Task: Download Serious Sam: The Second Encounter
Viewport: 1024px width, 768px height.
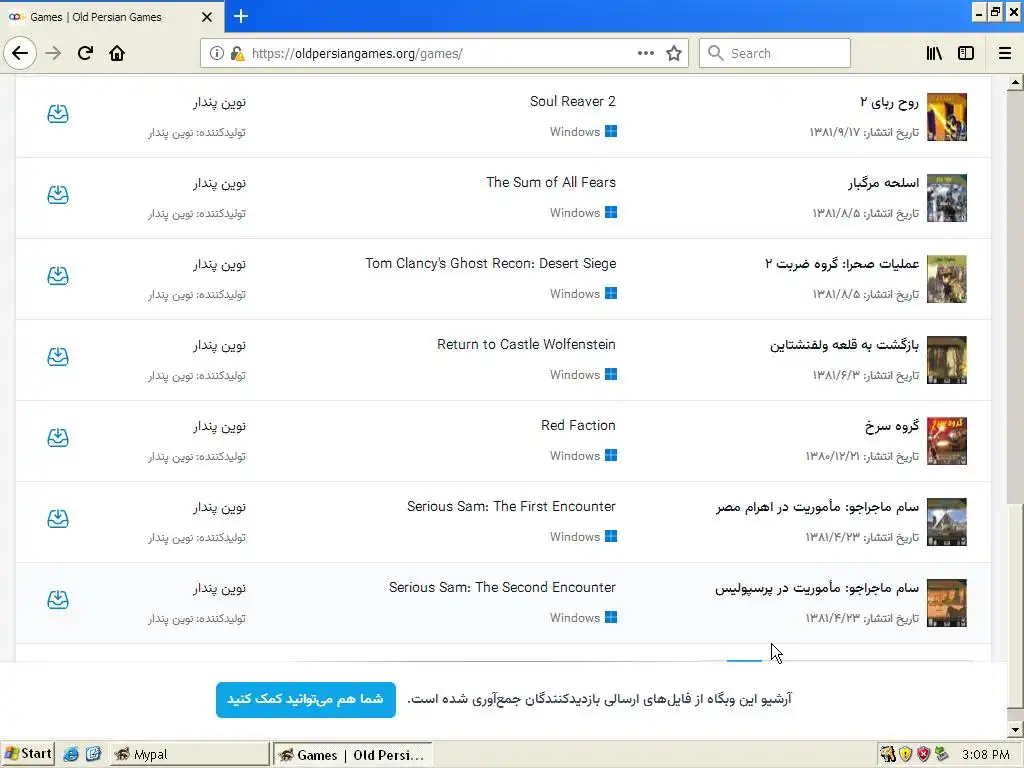Action: 57,600
